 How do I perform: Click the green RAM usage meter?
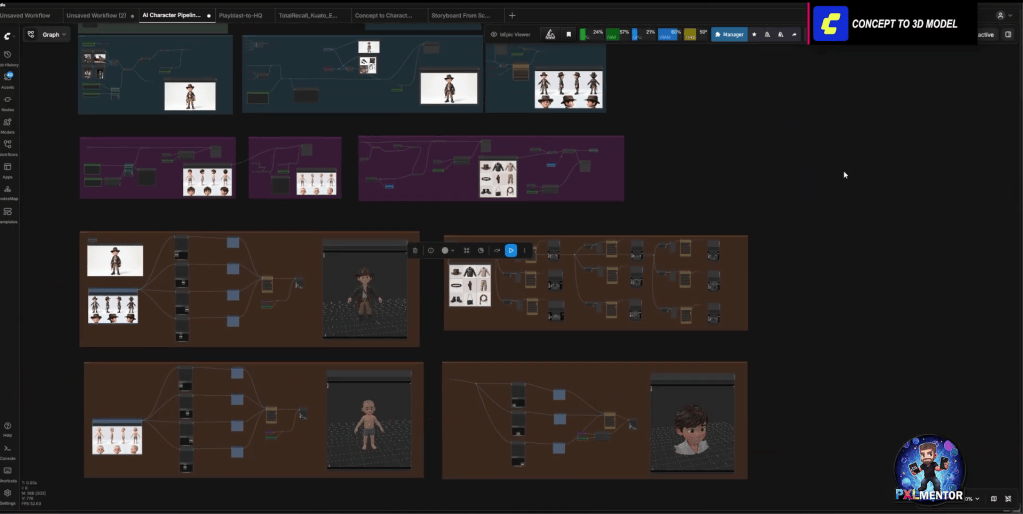pos(618,35)
